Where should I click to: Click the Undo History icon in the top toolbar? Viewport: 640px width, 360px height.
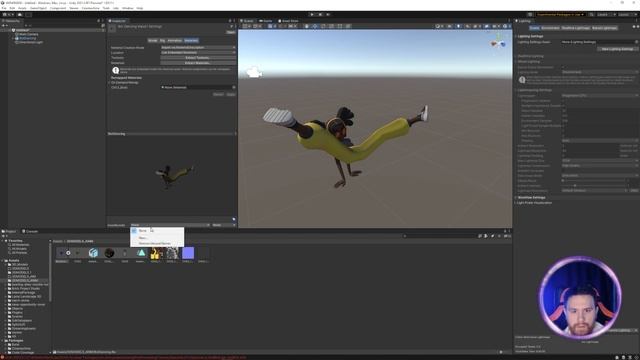[x=529, y=14]
